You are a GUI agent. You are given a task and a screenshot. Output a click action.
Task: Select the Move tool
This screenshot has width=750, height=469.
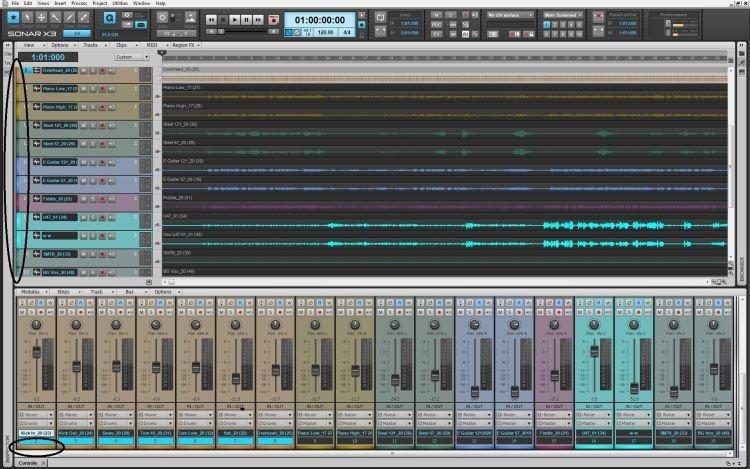42,18
